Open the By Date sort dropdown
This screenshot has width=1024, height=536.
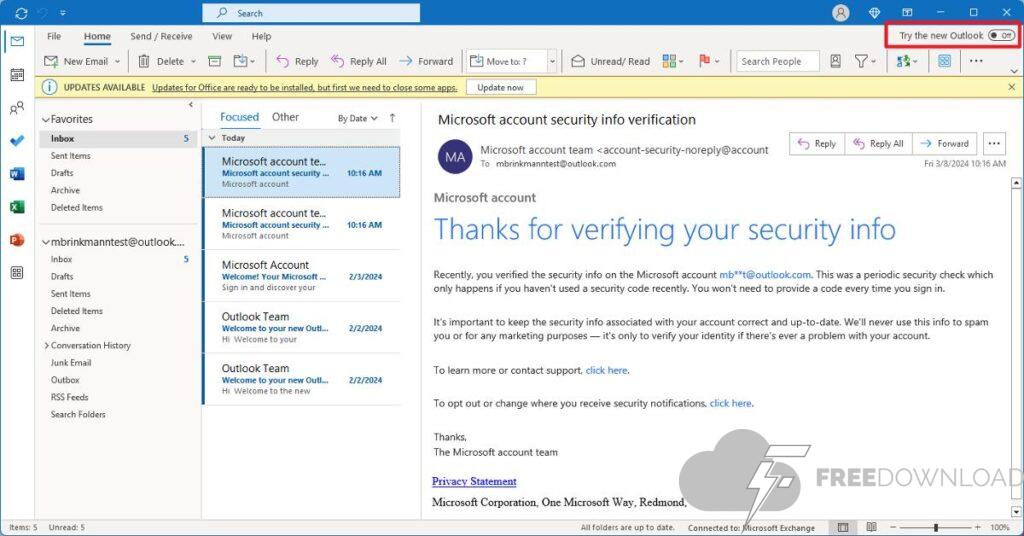click(x=357, y=118)
